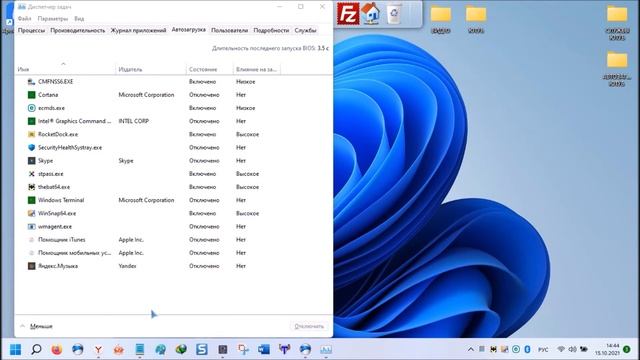
Task: Show hidden tray icons chevron
Action: [471, 349]
